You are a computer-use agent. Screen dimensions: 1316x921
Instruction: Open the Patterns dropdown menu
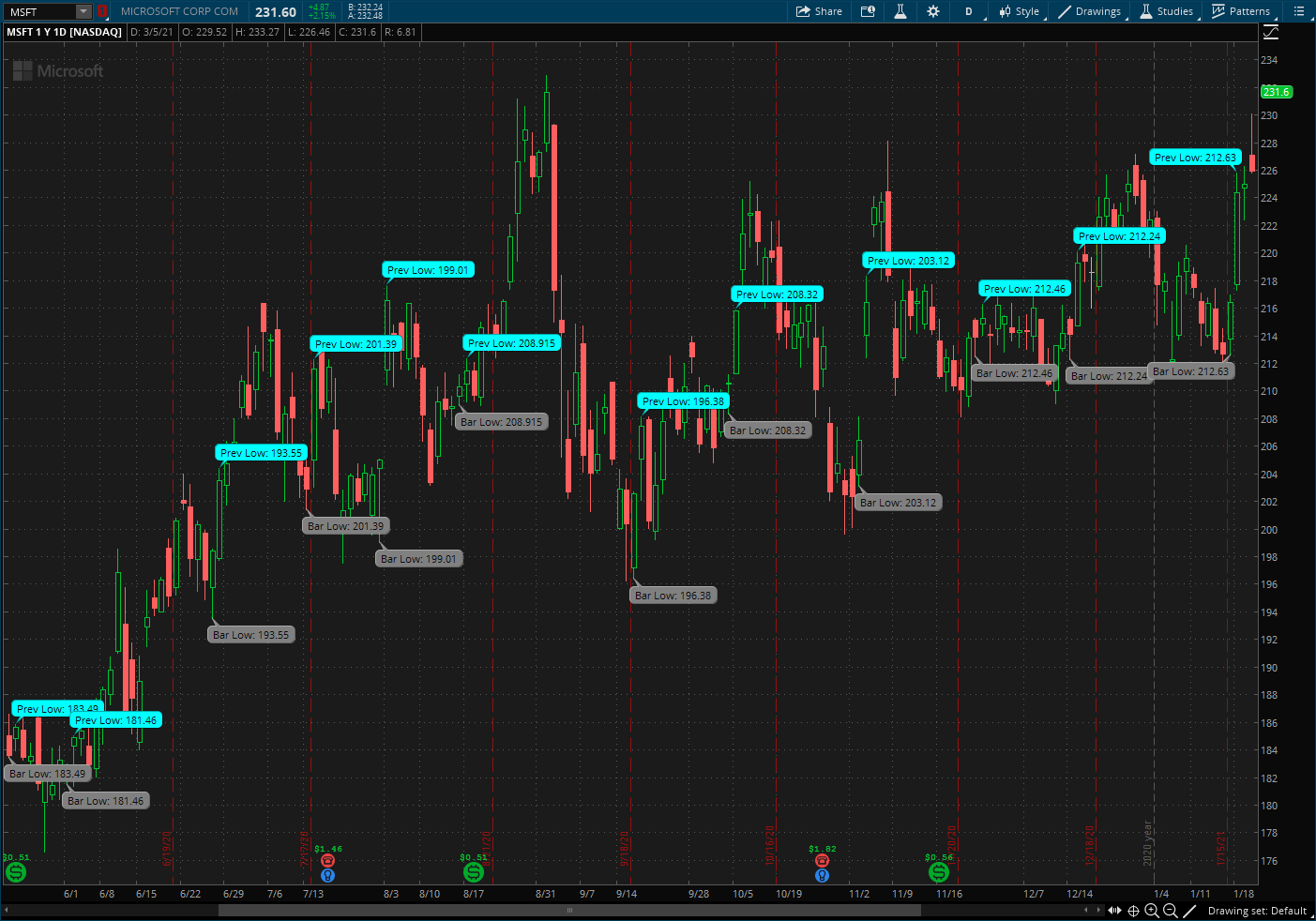coord(1242,11)
